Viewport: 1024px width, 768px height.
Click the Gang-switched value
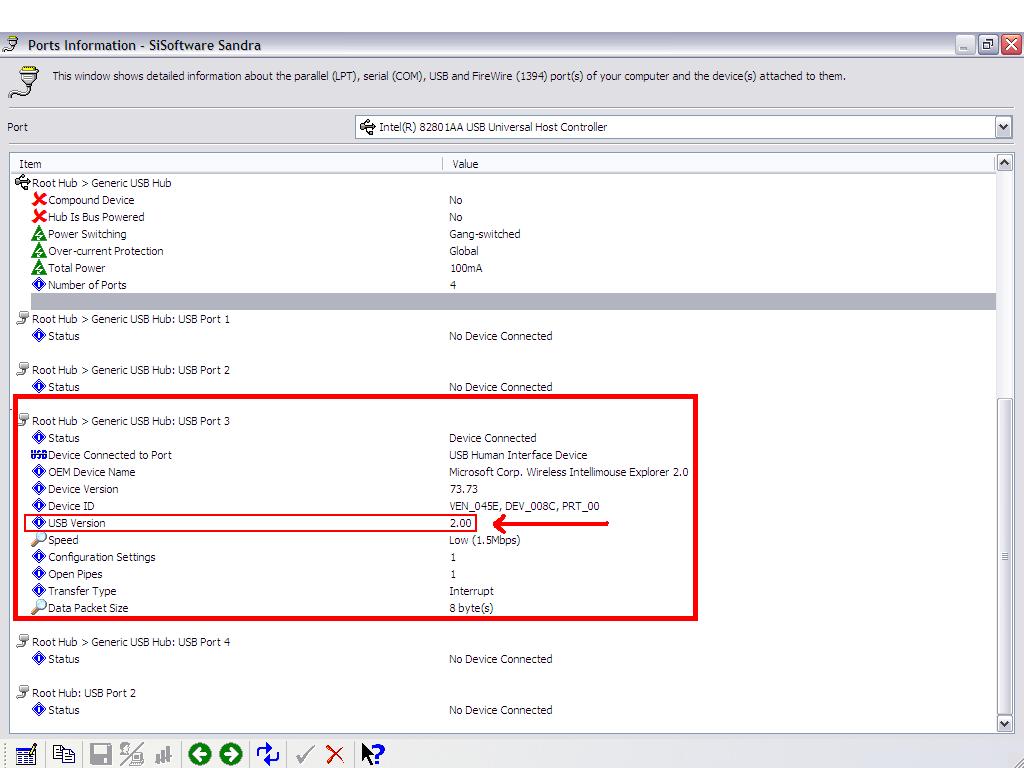click(x=485, y=234)
